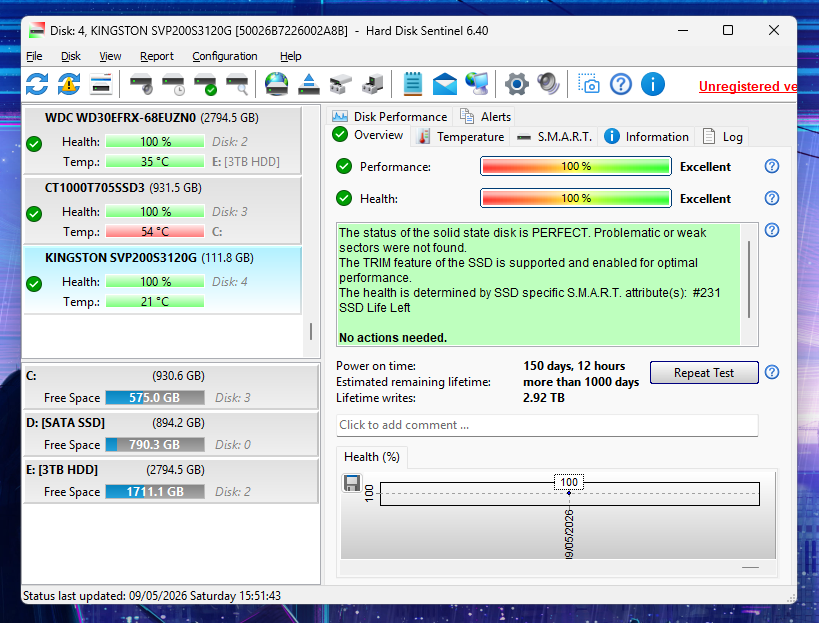Screen dimensions: 819x623
Task: Click the help icon beside Repeat Test
Action: point(772,372)
